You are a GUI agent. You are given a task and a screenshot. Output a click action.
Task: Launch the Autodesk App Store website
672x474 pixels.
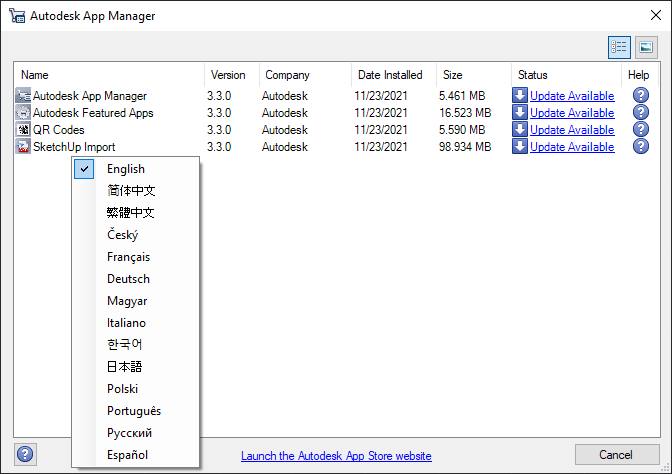[336, 456]
